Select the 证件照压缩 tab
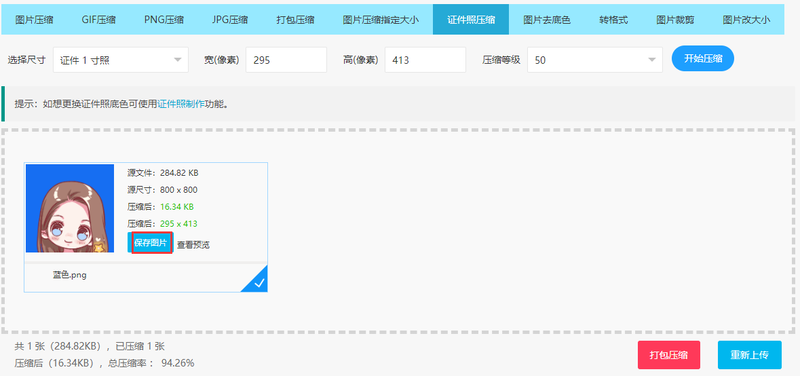 pos(471,20)
